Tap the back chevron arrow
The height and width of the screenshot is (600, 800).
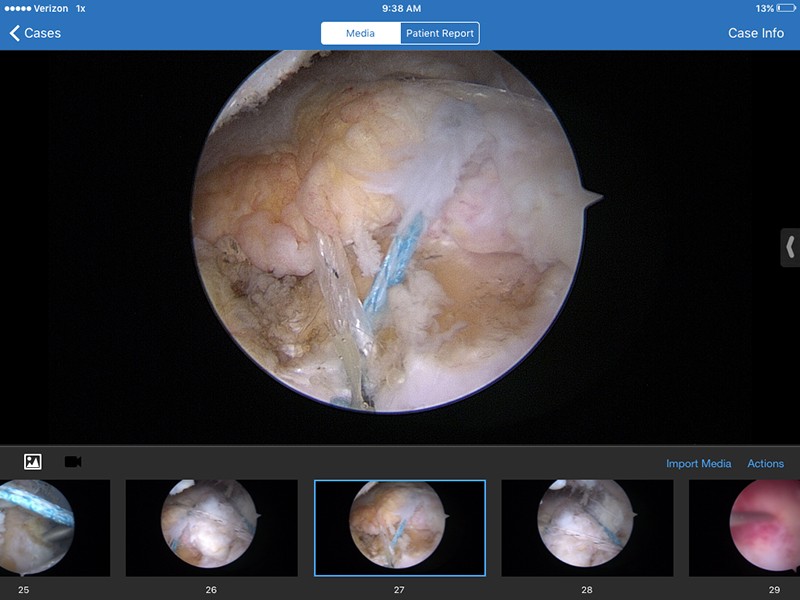coord(14,33)
